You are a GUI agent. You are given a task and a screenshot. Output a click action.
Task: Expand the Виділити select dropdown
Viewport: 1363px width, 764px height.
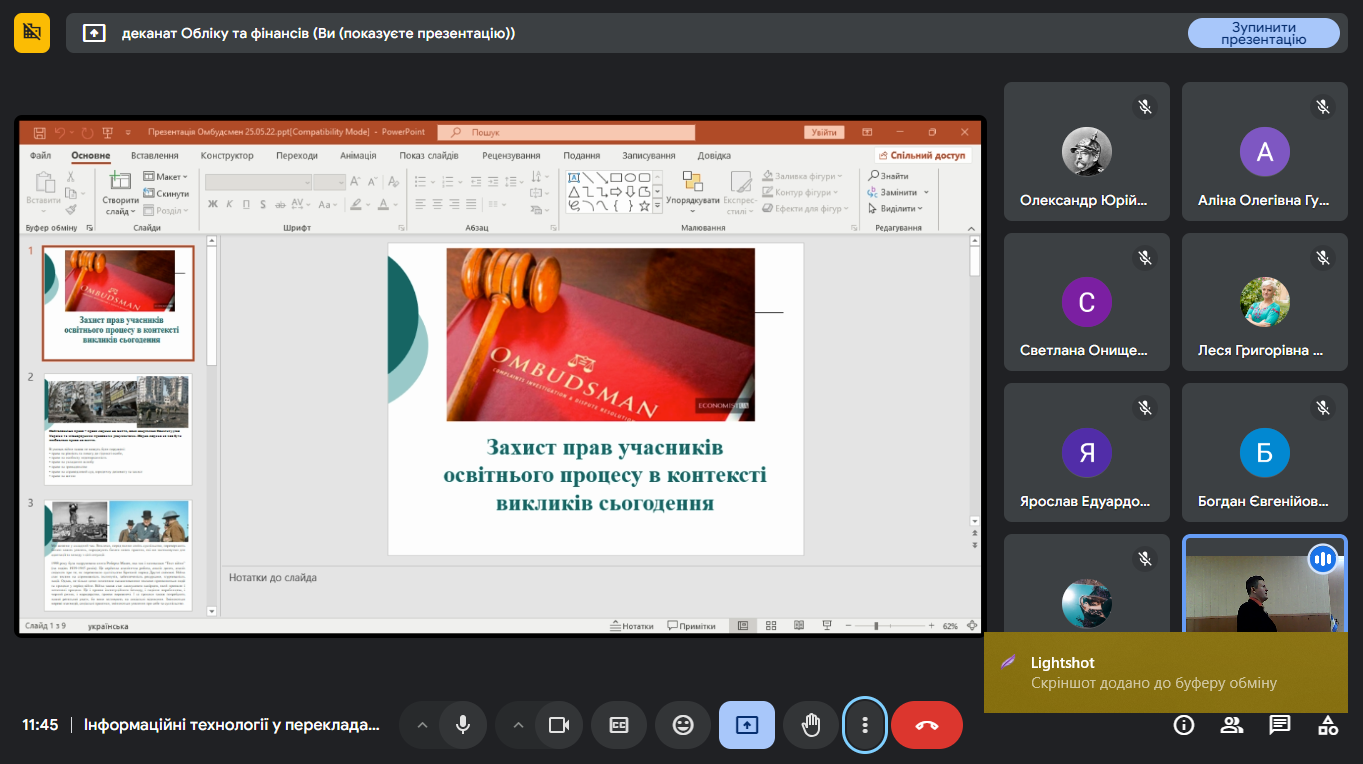pos(895,209)
